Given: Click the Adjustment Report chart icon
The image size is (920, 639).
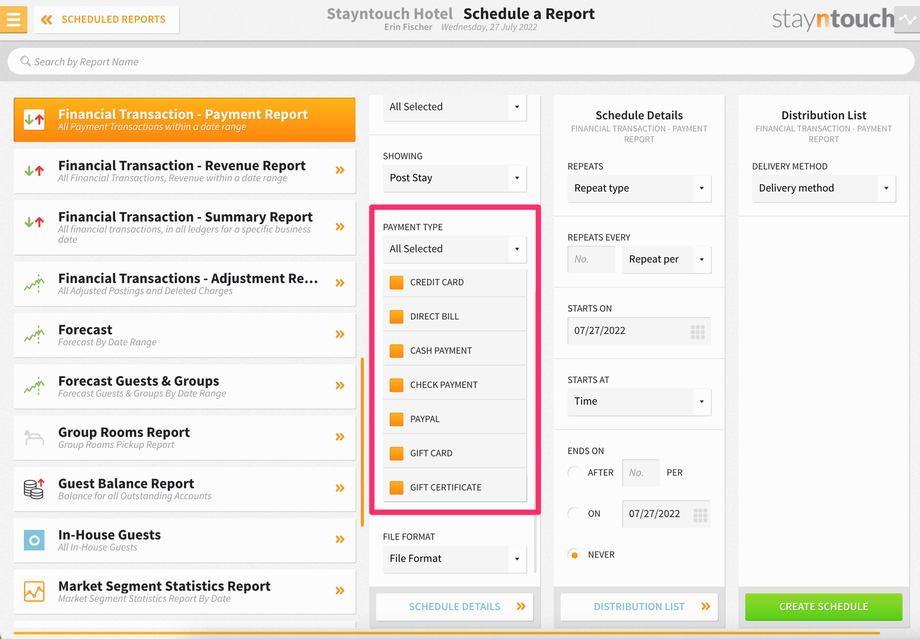Looking at the screenshot, I should pos(34,283).
